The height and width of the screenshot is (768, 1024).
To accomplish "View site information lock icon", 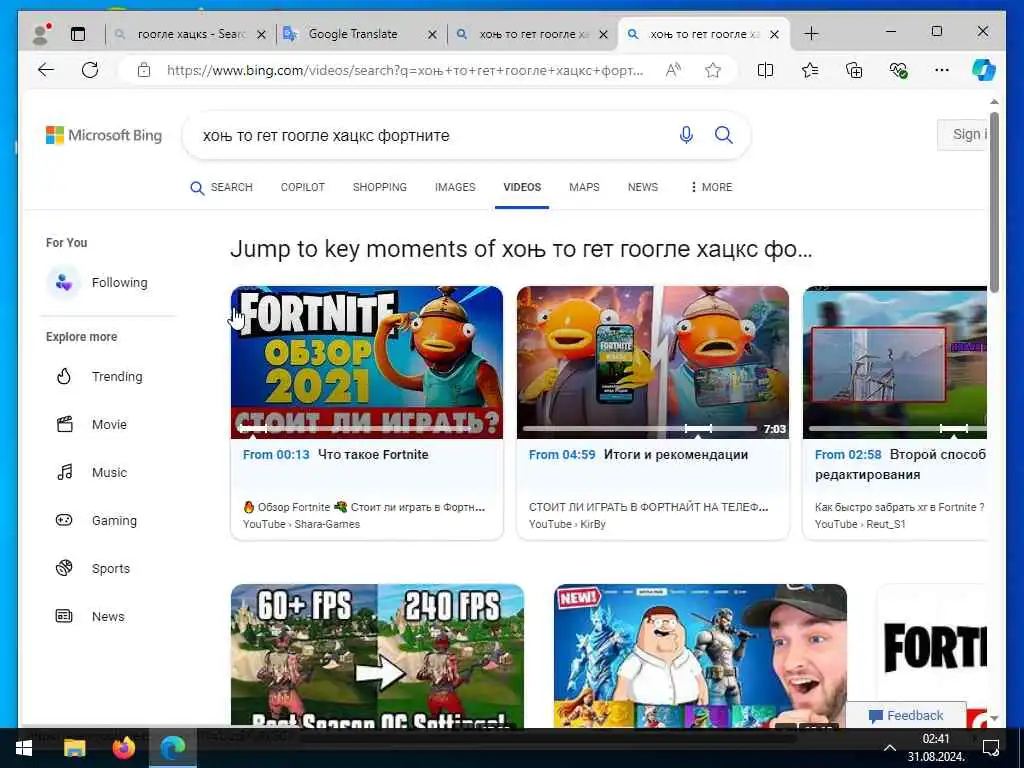I will pos(144,70).
